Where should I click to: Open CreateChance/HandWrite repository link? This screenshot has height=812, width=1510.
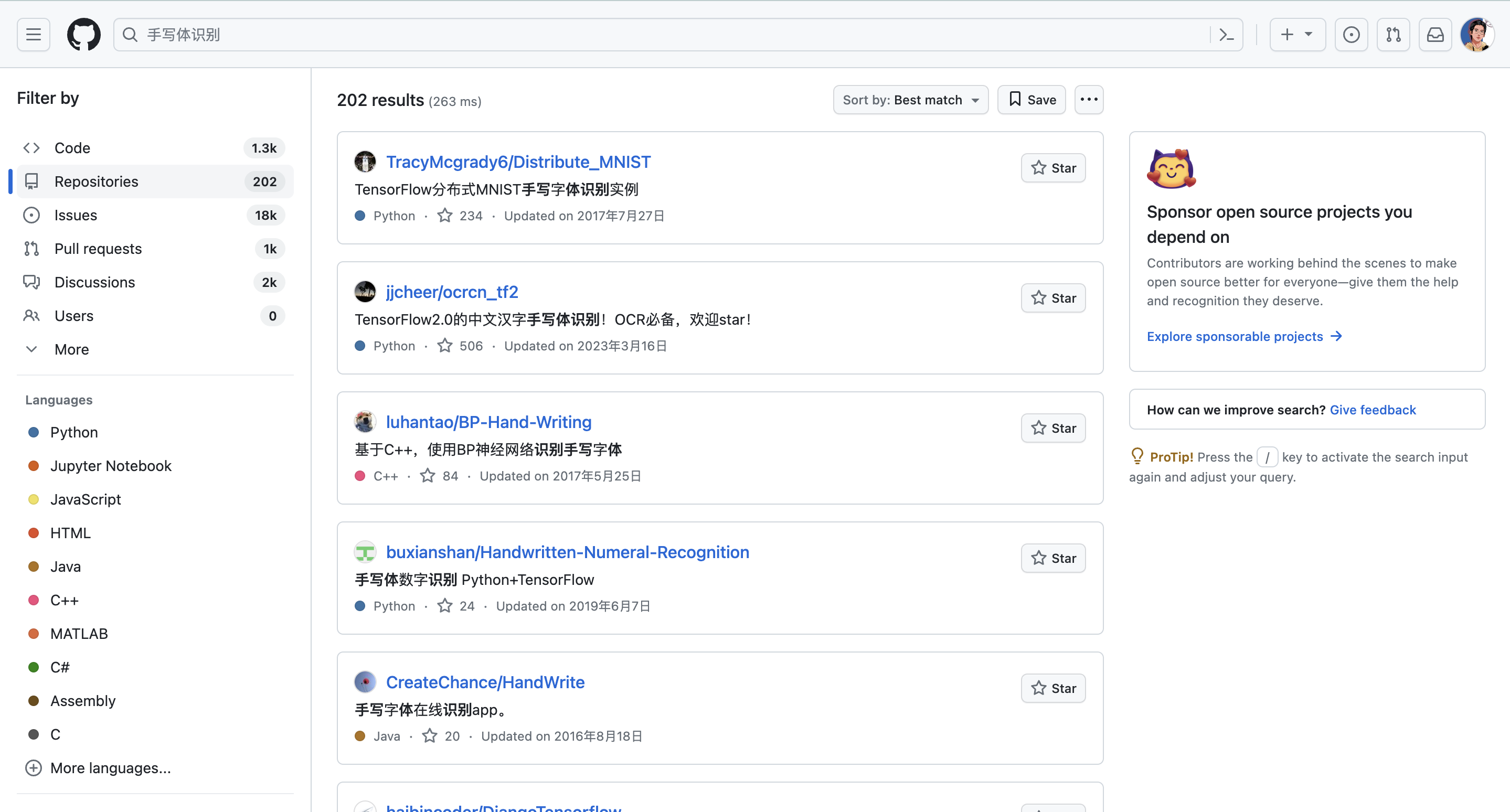485,682
